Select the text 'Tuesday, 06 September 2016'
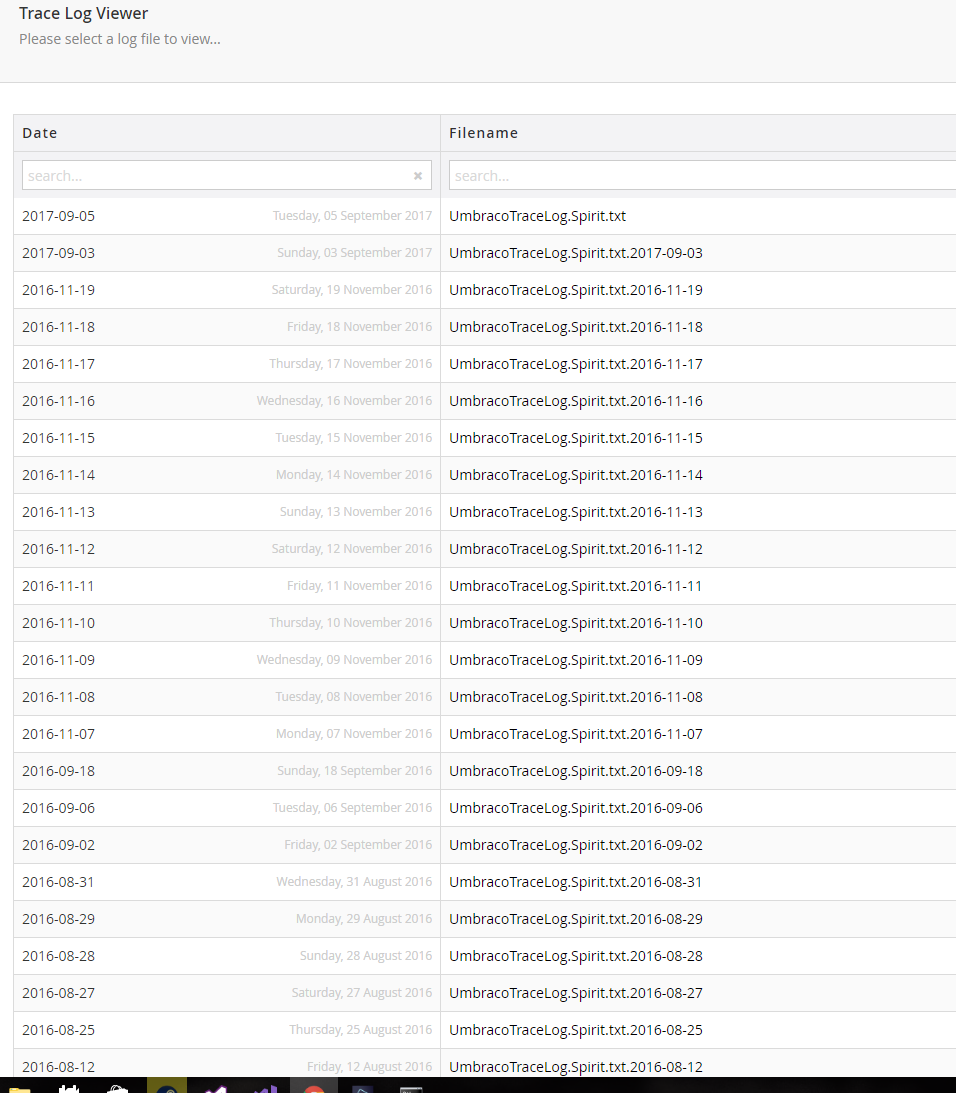This screenshot has width=956, height=1093. (x=352, y=807)
